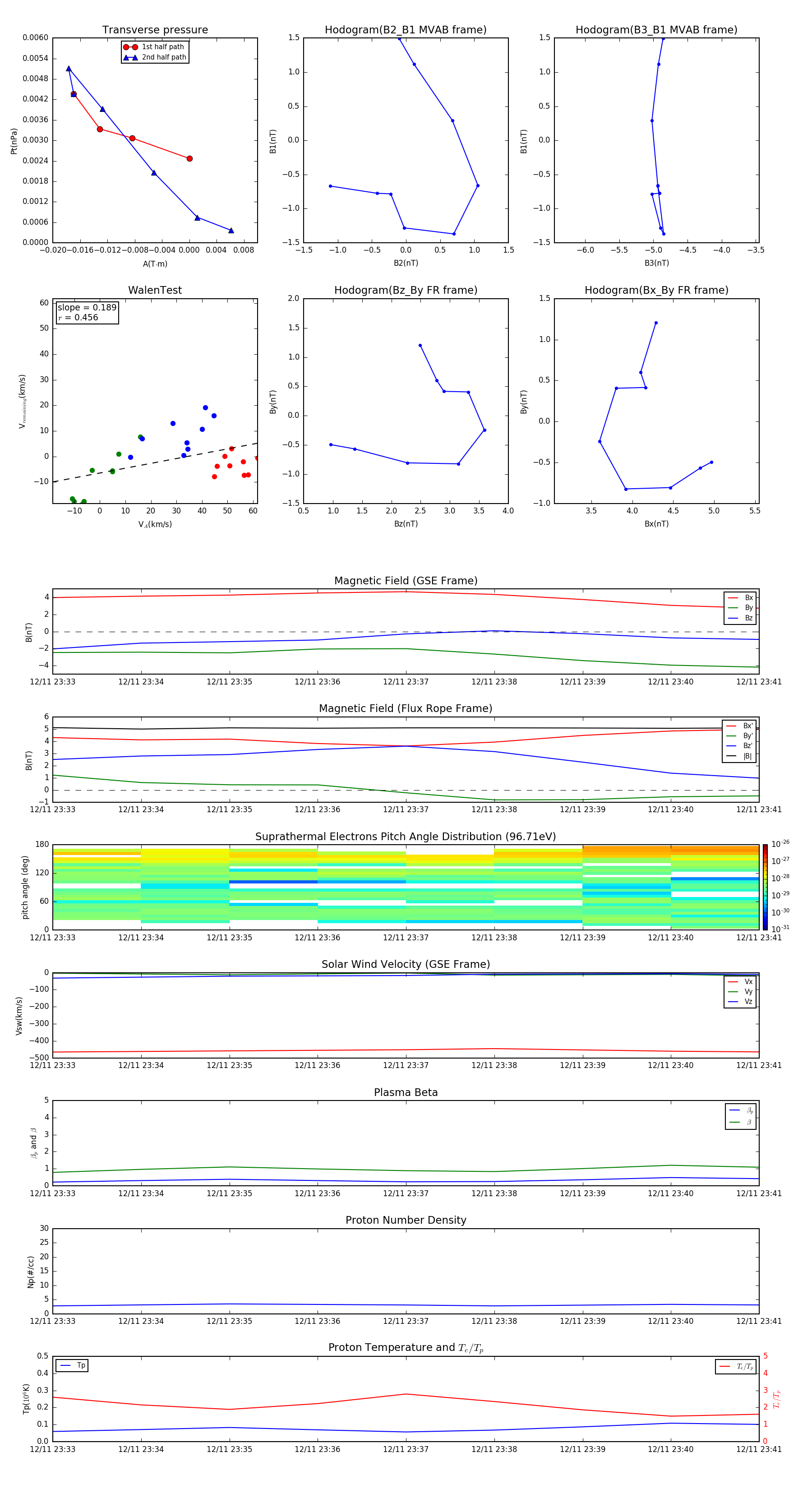The image size is (812, 1489).
Task: Click the '10^-26' colorbar label
Action: [780, 845]
